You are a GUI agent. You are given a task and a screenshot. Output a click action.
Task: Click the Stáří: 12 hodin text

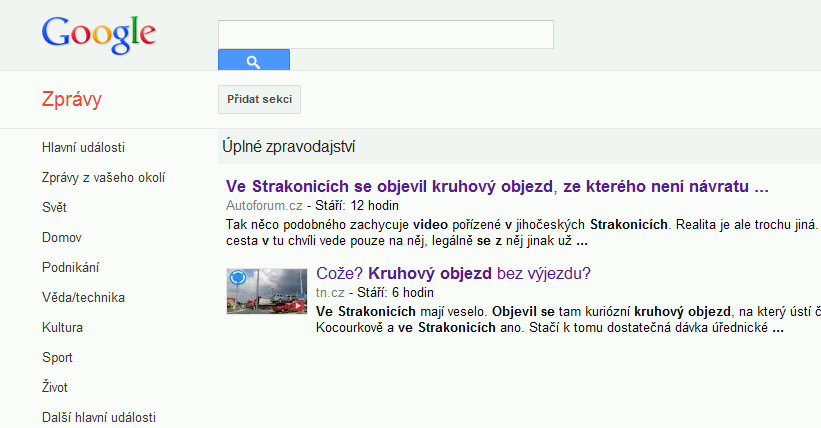click(357, 205)
